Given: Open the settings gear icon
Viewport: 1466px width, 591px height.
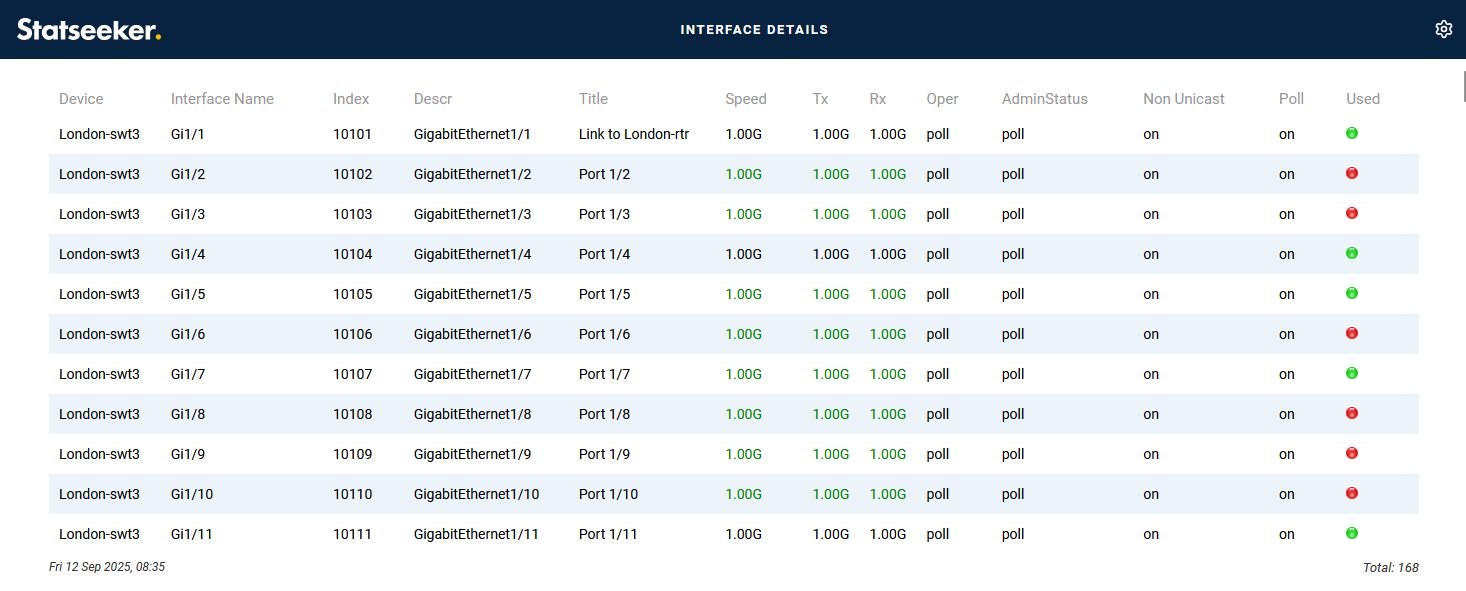Looking at the screenshot, I should (x=1443, y=29).
